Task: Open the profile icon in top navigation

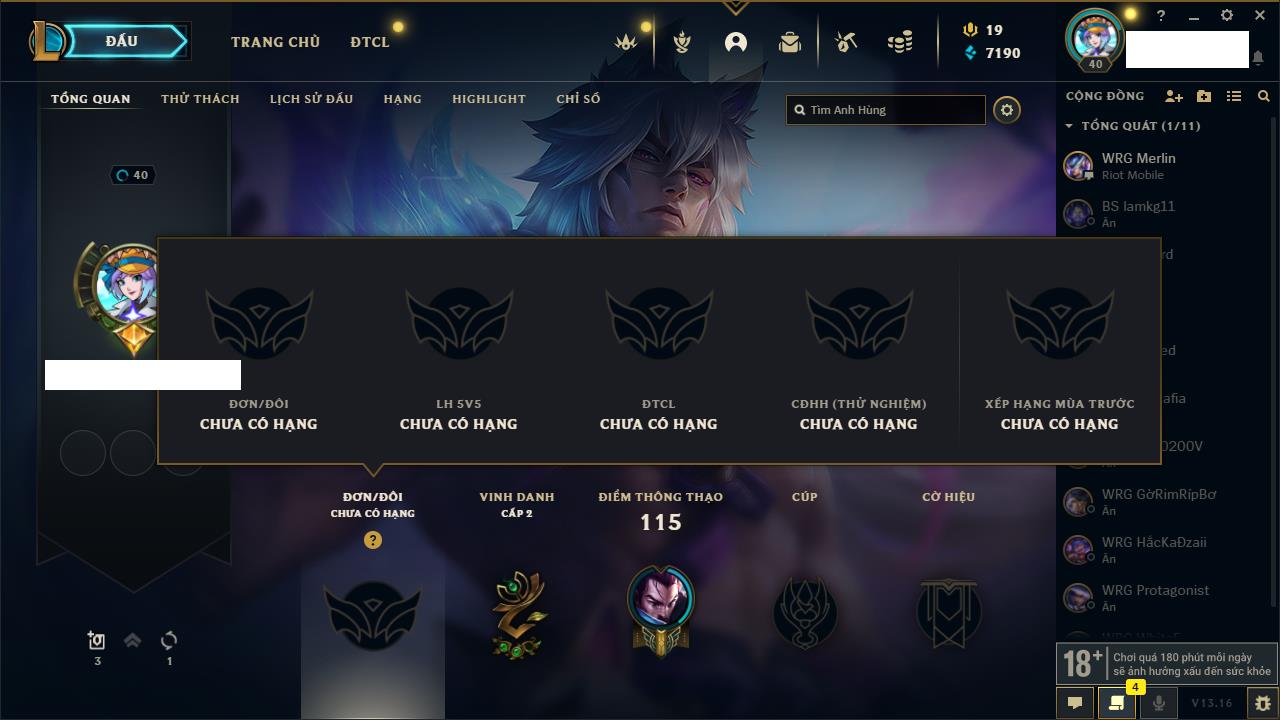Action: 736,42
